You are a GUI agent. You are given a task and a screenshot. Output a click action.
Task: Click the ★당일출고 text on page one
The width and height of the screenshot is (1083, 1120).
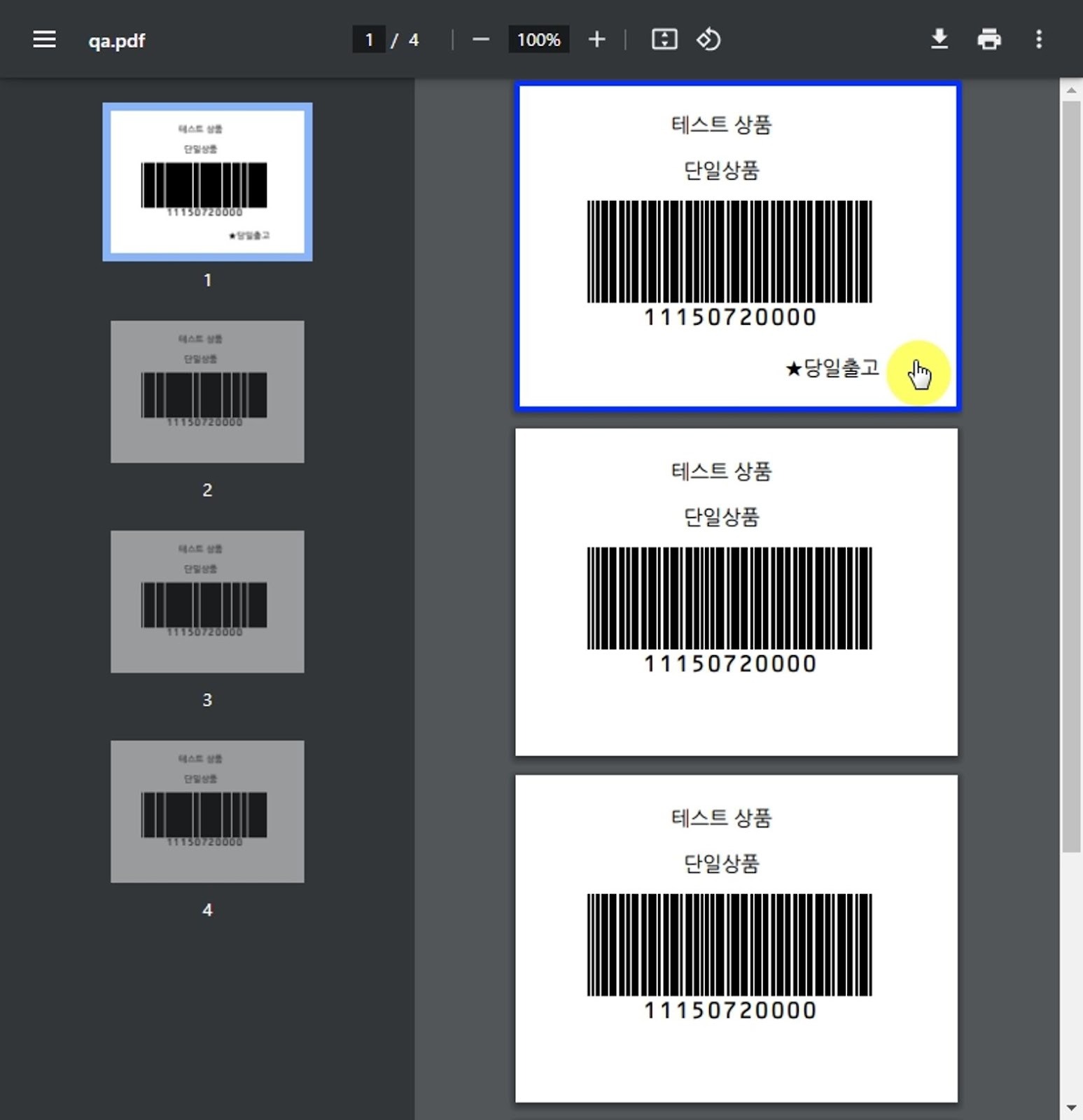tap(832, 367)
